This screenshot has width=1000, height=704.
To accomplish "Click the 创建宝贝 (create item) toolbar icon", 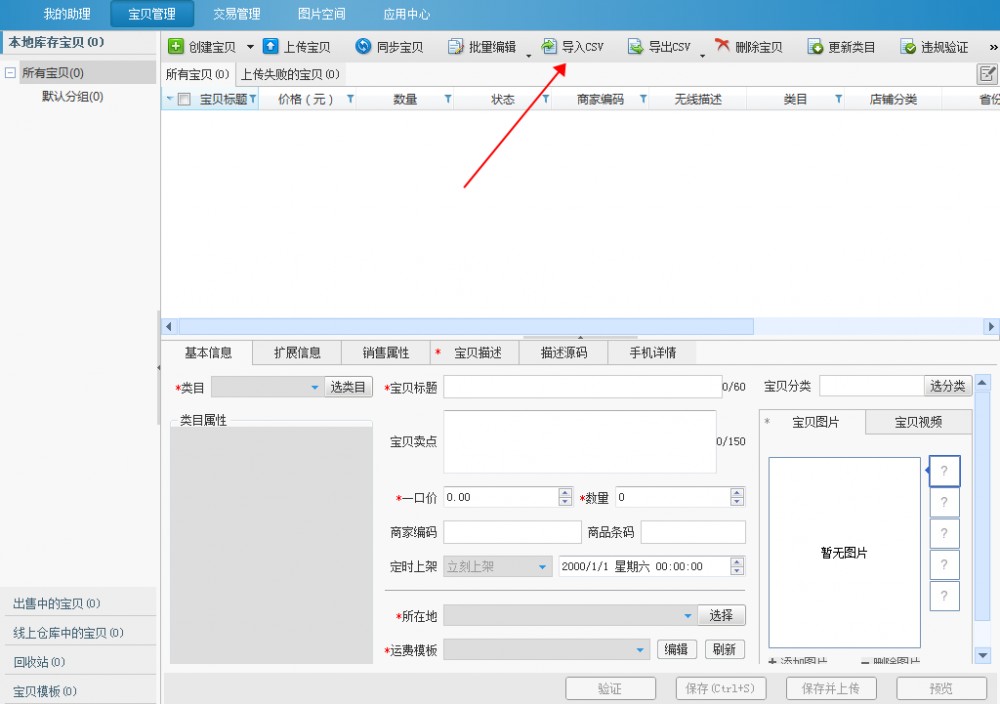I will pos(176,47).
